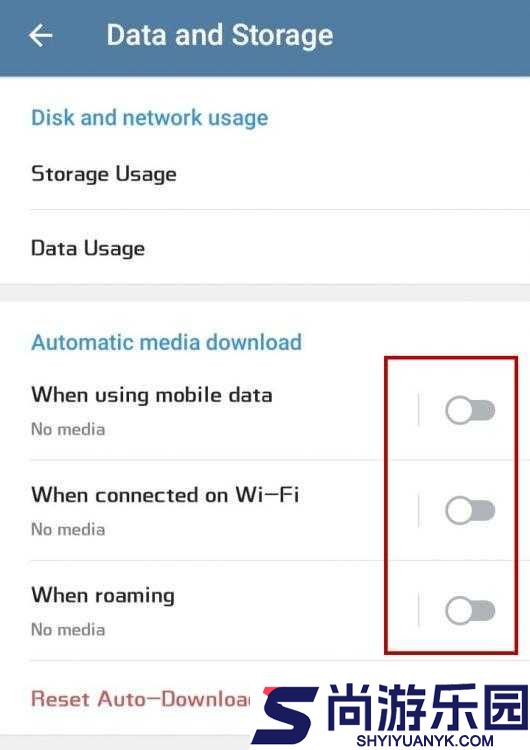
Task: Open Data Usage settings
Action: tap(265, 248)
